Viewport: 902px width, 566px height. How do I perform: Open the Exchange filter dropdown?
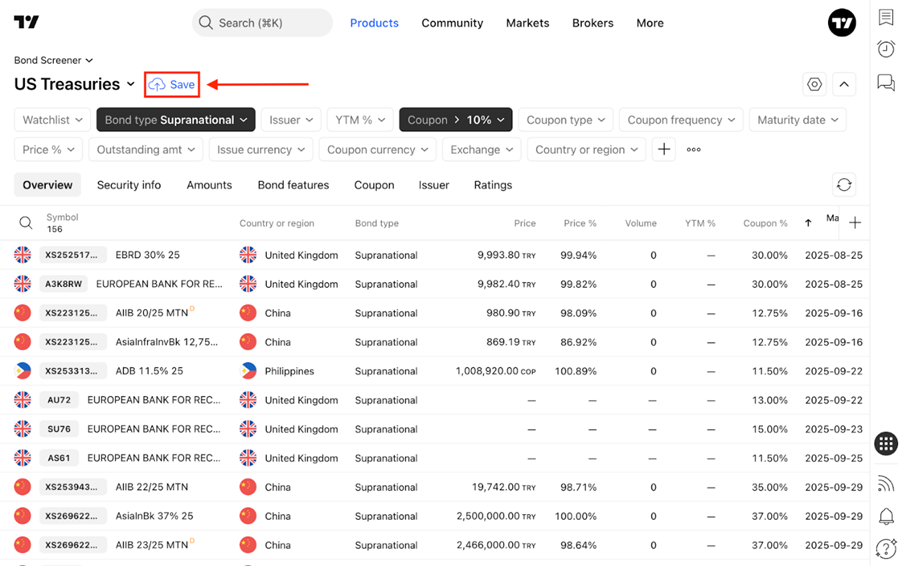point(481,150)
